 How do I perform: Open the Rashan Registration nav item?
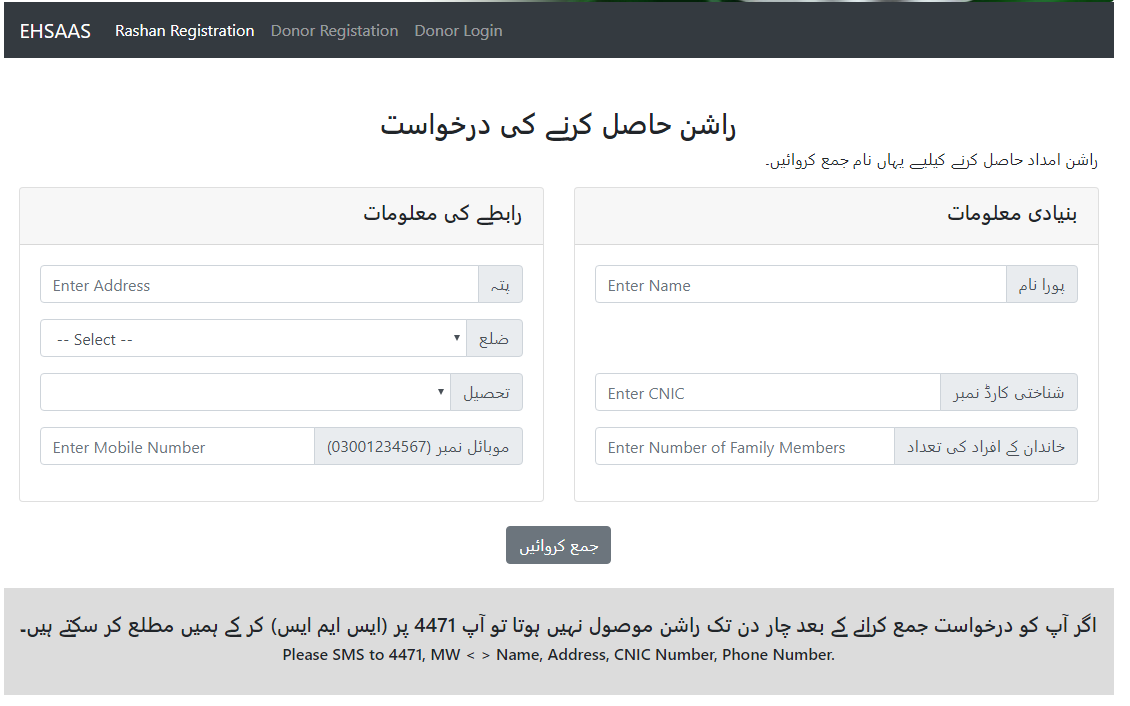(x=184, y=31)
